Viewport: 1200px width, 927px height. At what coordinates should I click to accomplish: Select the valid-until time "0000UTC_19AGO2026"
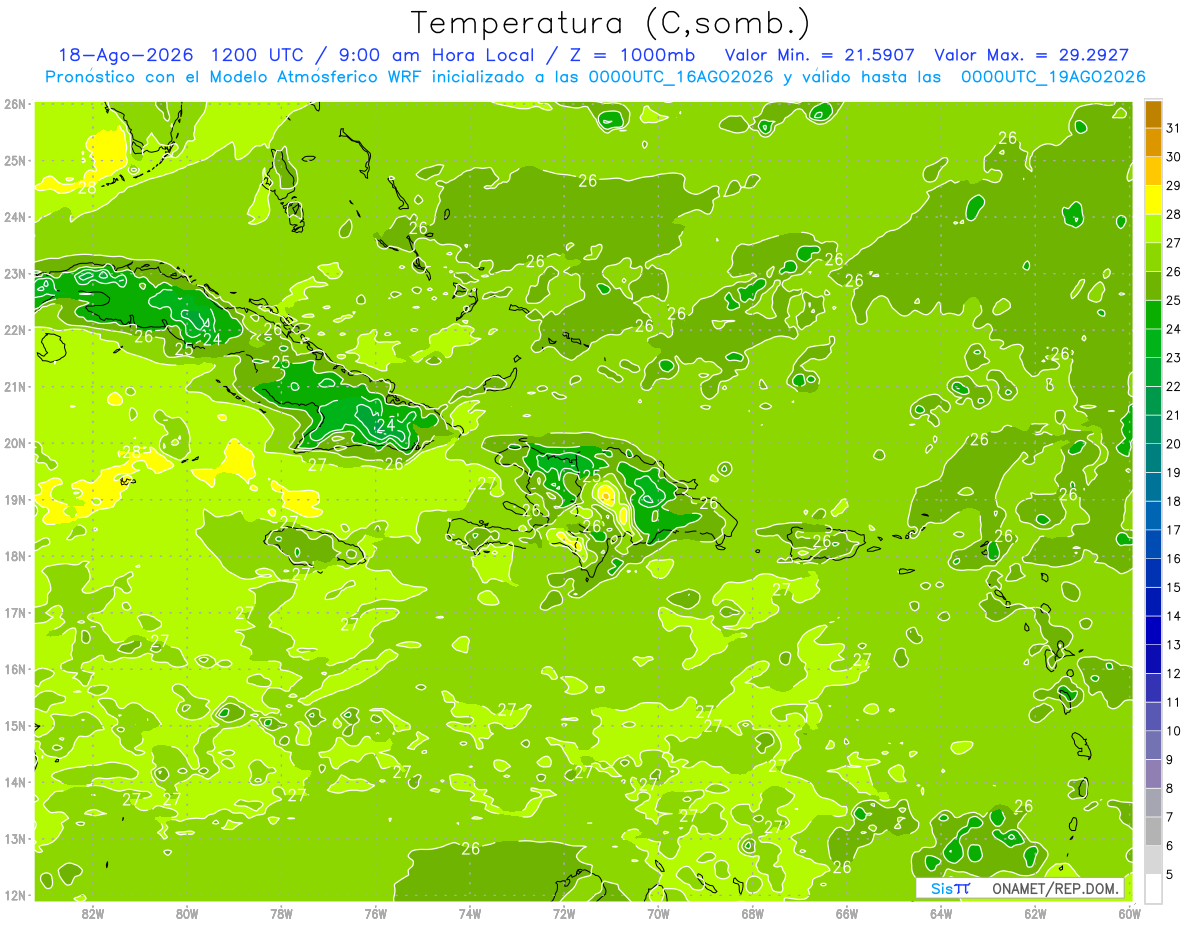[1053, 77]
